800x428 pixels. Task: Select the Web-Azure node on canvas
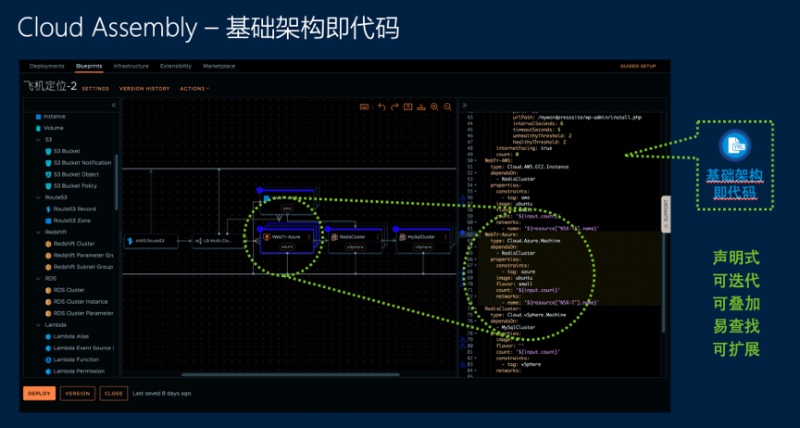pos(287,240)
